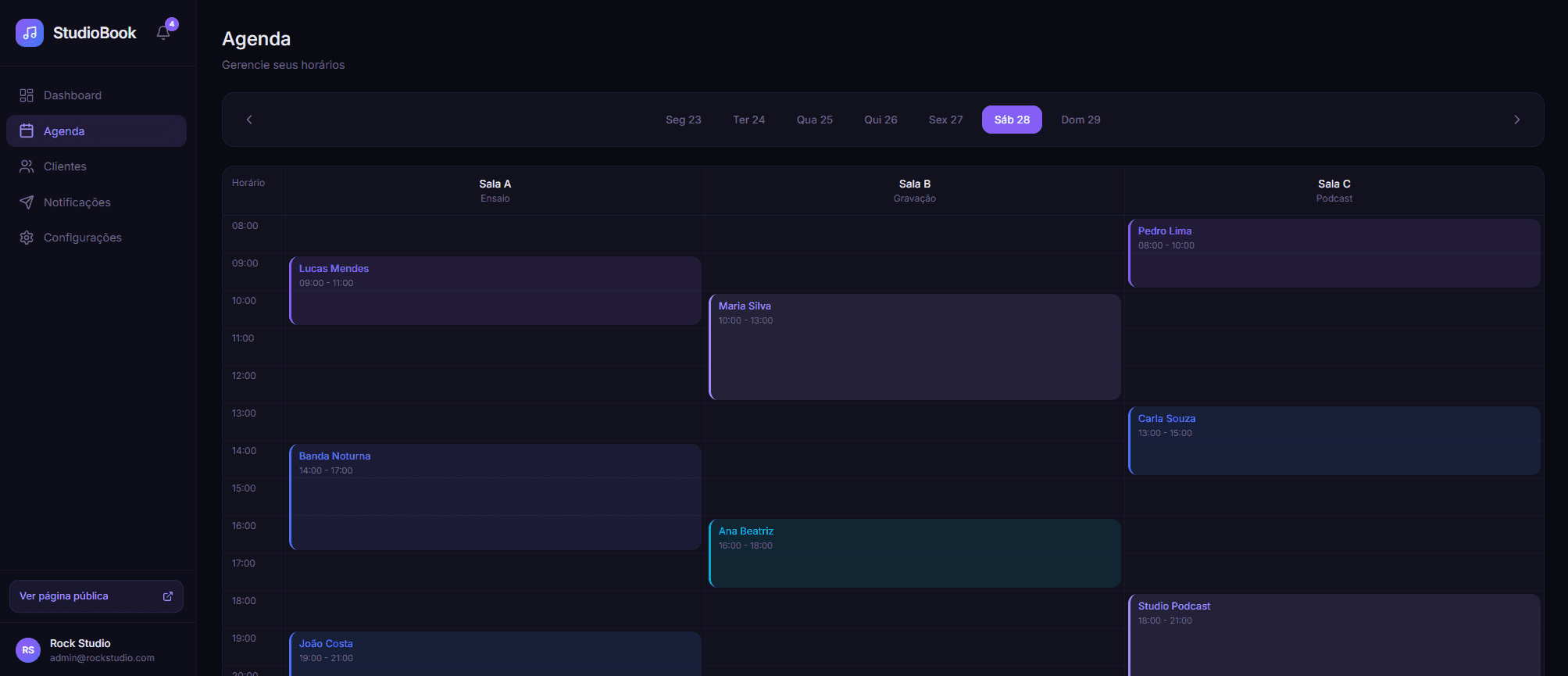Click the Configurações gear icon

click(x=27, y=238)
